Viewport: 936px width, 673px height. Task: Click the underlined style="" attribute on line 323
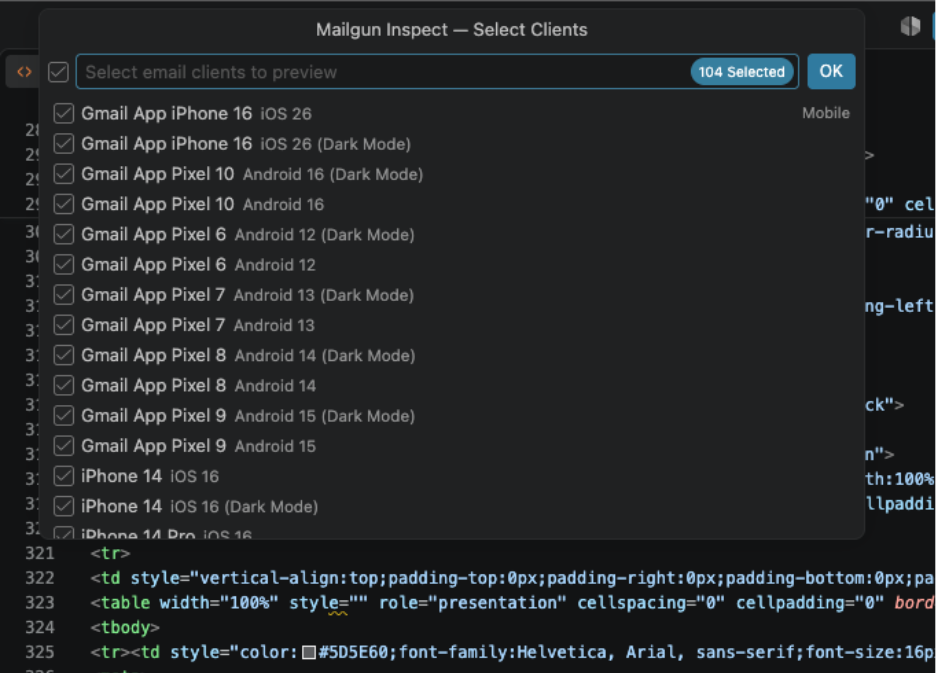click(x=328, y=603)
